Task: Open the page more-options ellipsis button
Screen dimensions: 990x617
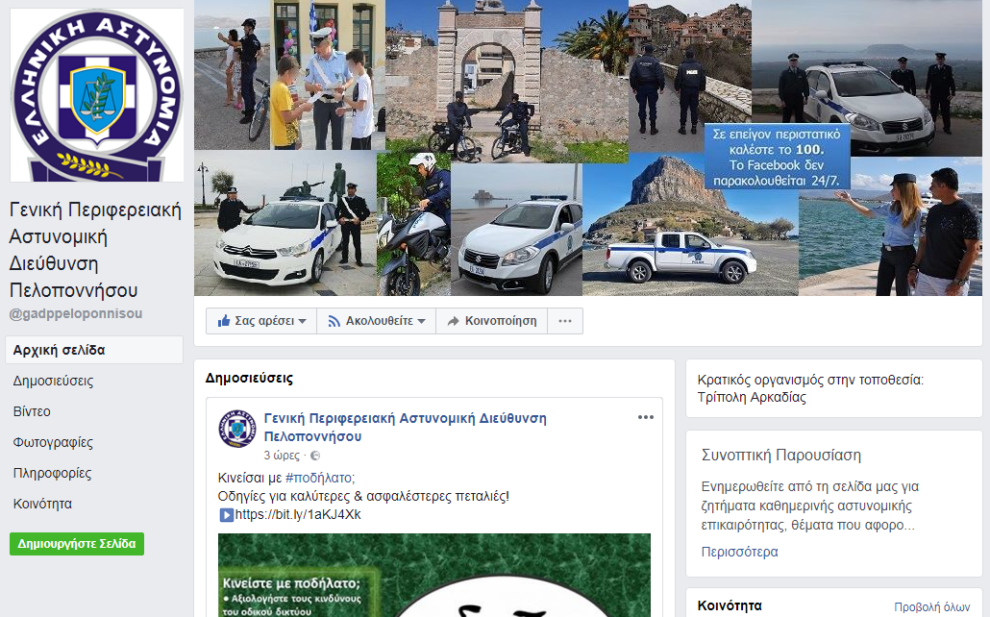Action: tap(565, 321)
